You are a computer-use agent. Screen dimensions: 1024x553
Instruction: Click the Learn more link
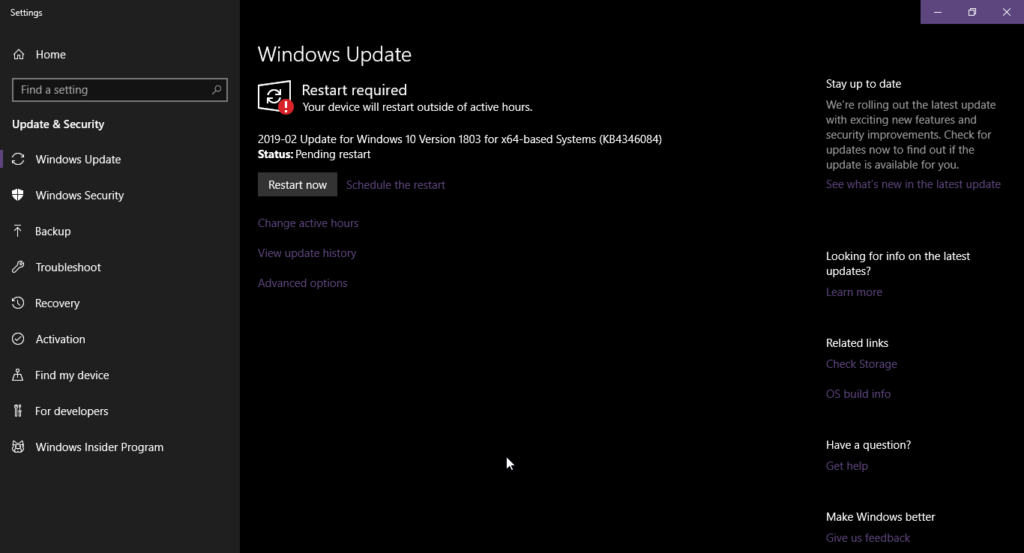click(854, 292)
